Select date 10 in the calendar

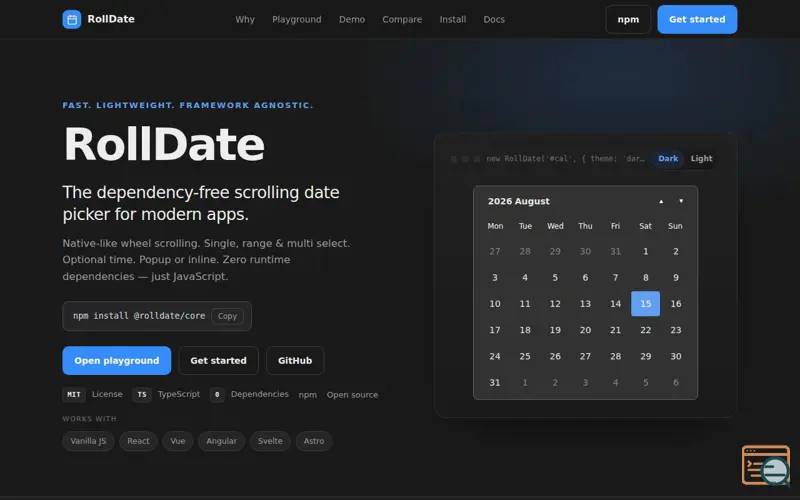tap(495, 304)
